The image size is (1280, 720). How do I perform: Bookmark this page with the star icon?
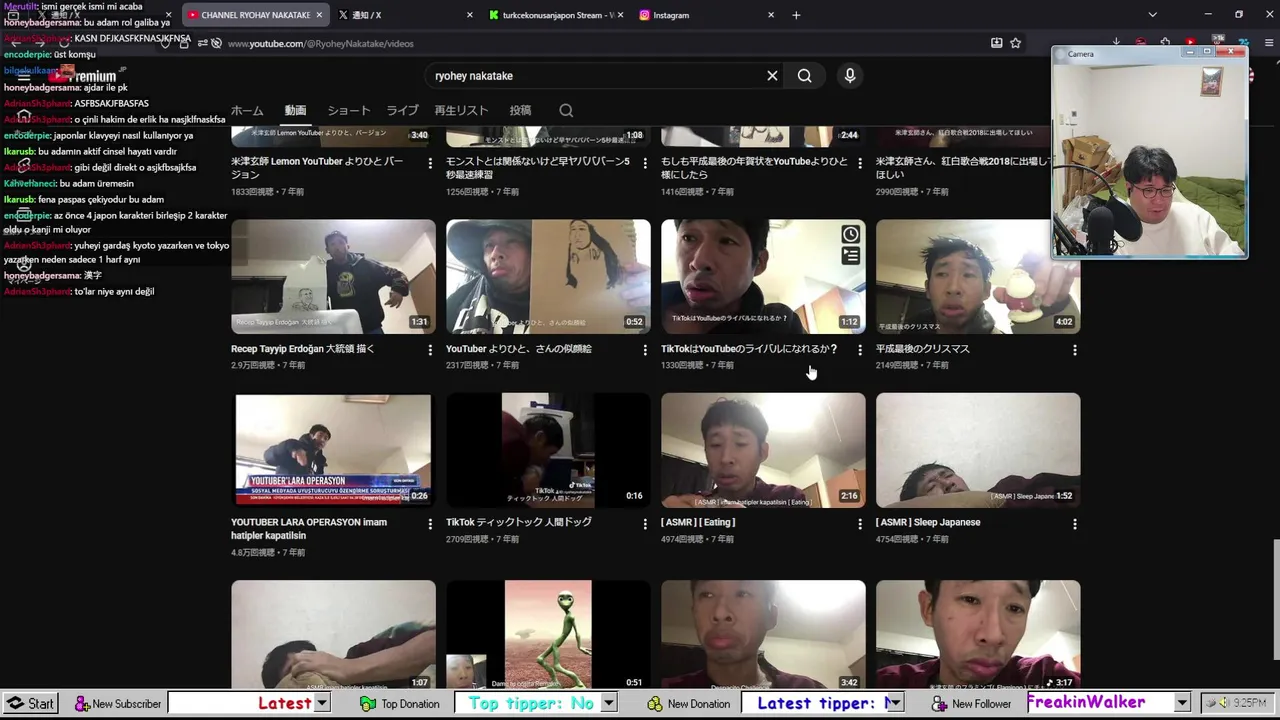(1016, 43)
